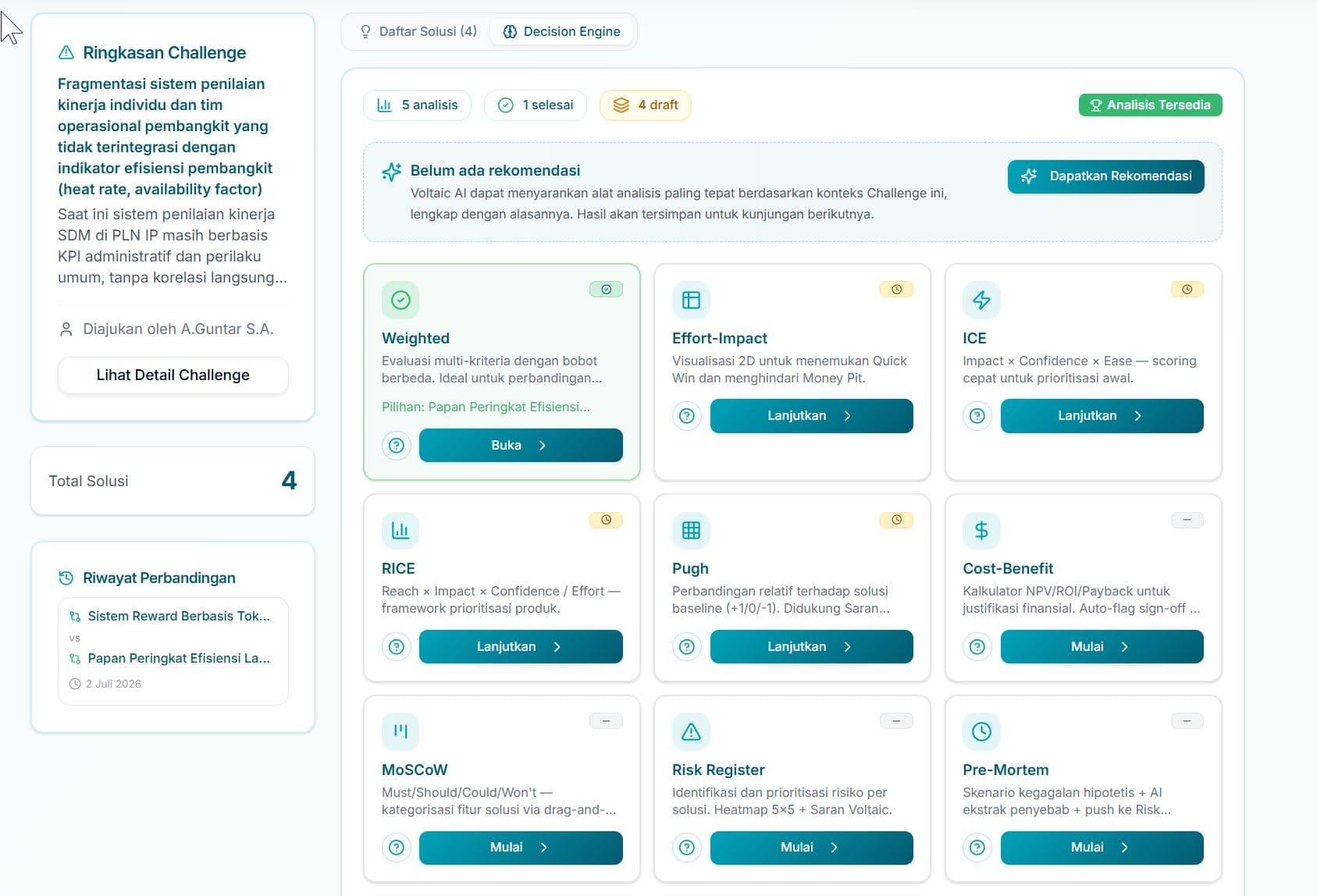Click the 5 analisis chip
The height and width of the screenshot is (896, 1317).
pos(417,105)
